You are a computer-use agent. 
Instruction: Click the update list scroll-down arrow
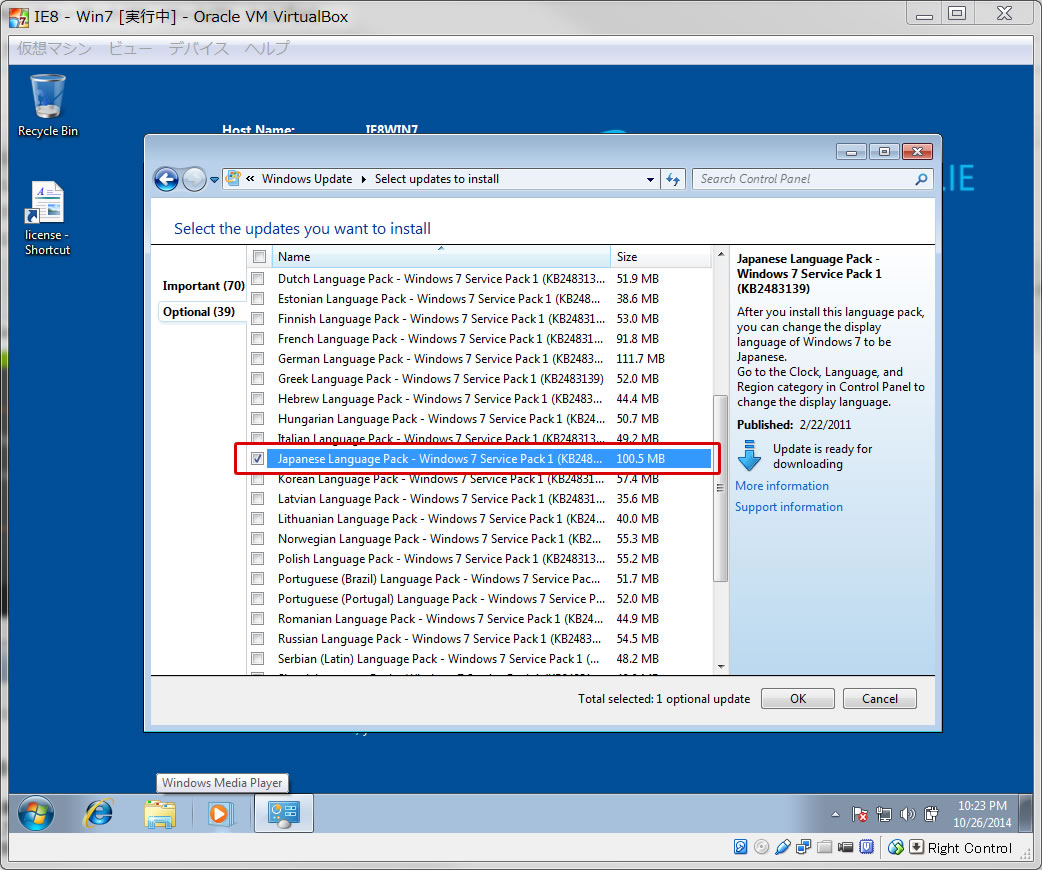[x=720, y=667]
